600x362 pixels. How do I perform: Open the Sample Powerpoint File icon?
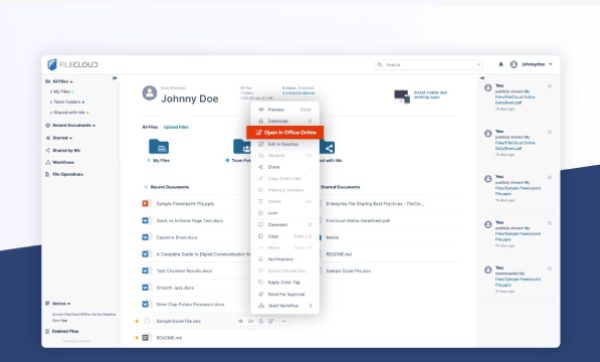pos(145,204)
